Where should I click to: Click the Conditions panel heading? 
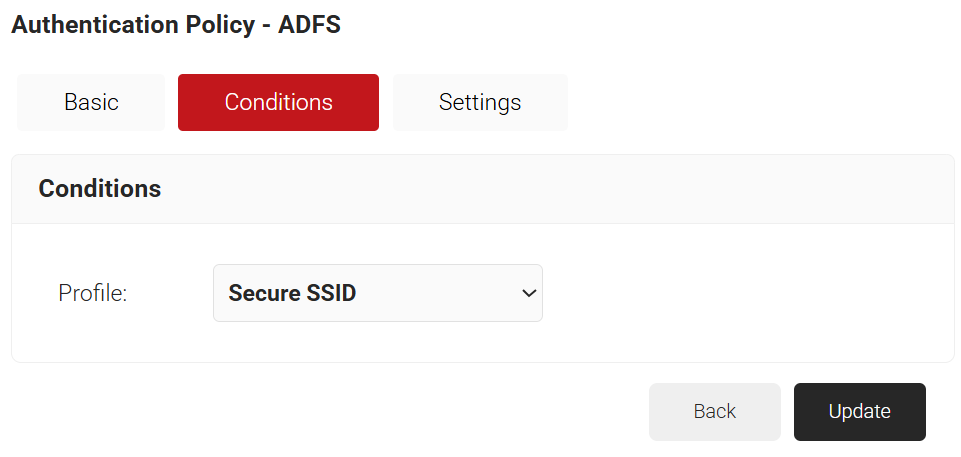[100, 188]
